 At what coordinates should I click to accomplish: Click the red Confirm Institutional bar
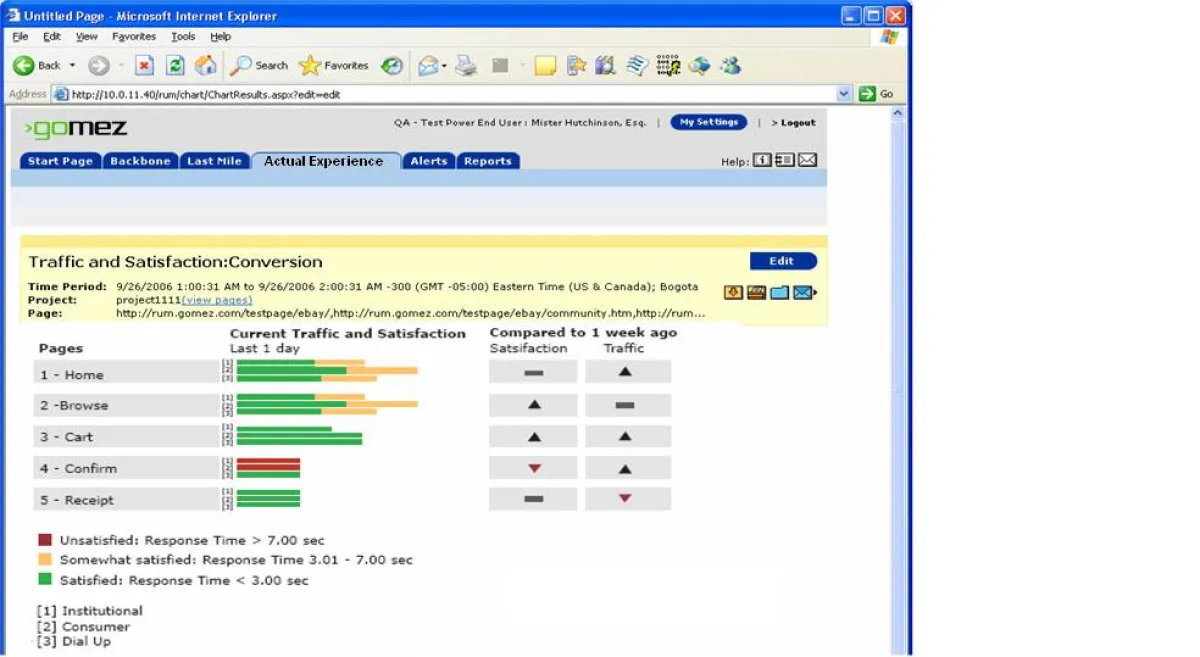pyautogui.click(x=268, y=461)
